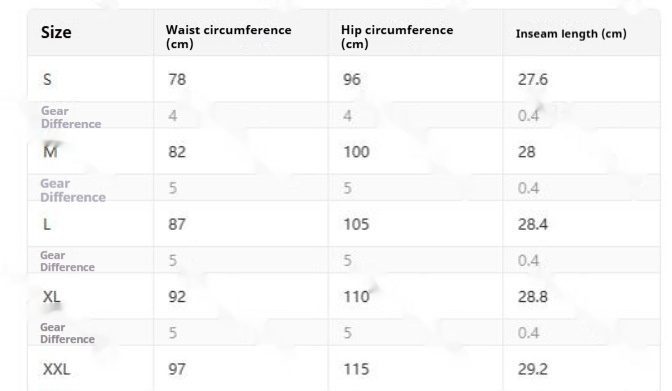This screenshot has height=391, width=672.
Task: Select waist value 87 for size L
Action: pyautogui.click(x=177, y=224)
